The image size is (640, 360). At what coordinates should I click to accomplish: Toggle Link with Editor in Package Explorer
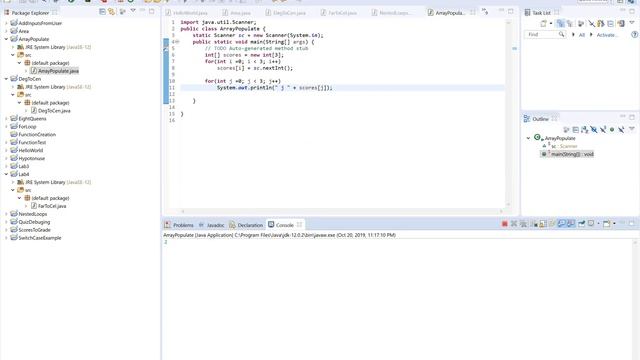tap(111, 12)
